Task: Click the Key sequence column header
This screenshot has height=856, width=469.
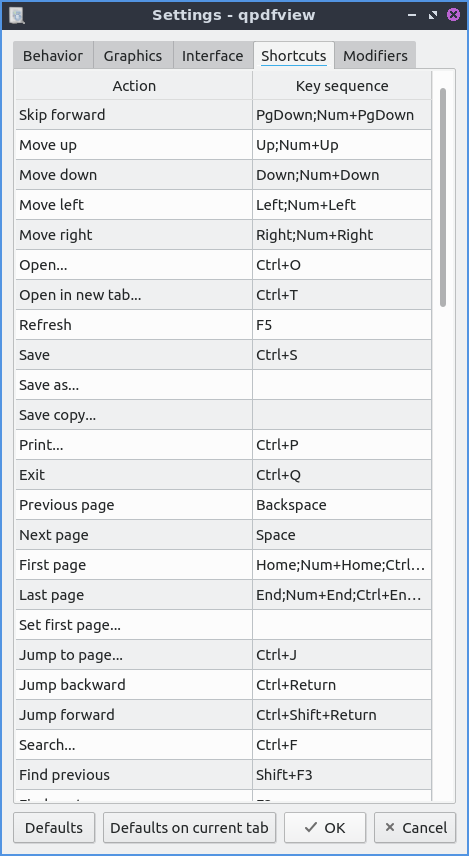Action: point(342,86)
